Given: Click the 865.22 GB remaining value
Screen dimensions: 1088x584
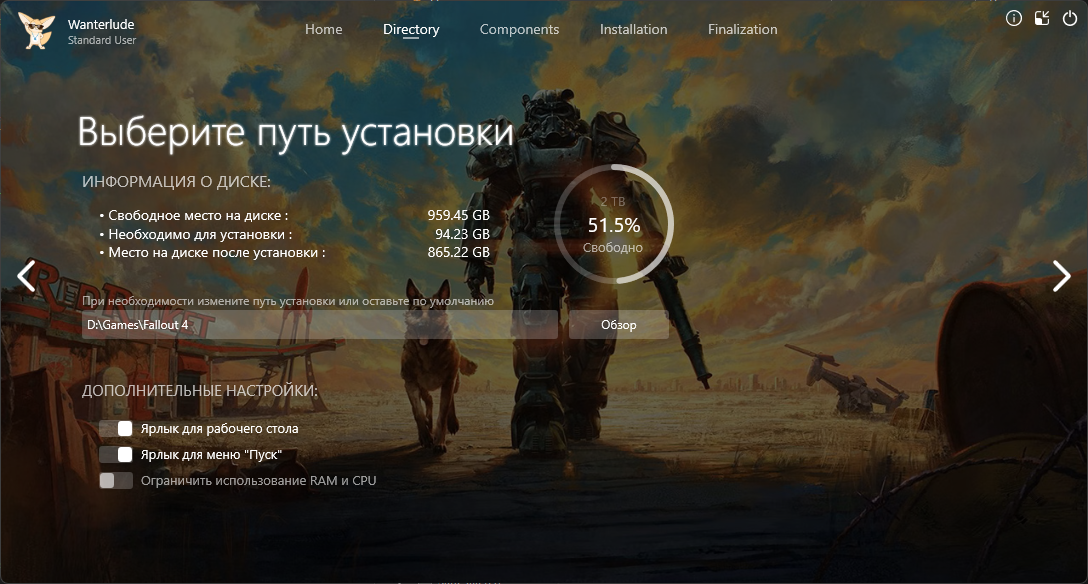Looking at the screenshot, I should point(459,252).
